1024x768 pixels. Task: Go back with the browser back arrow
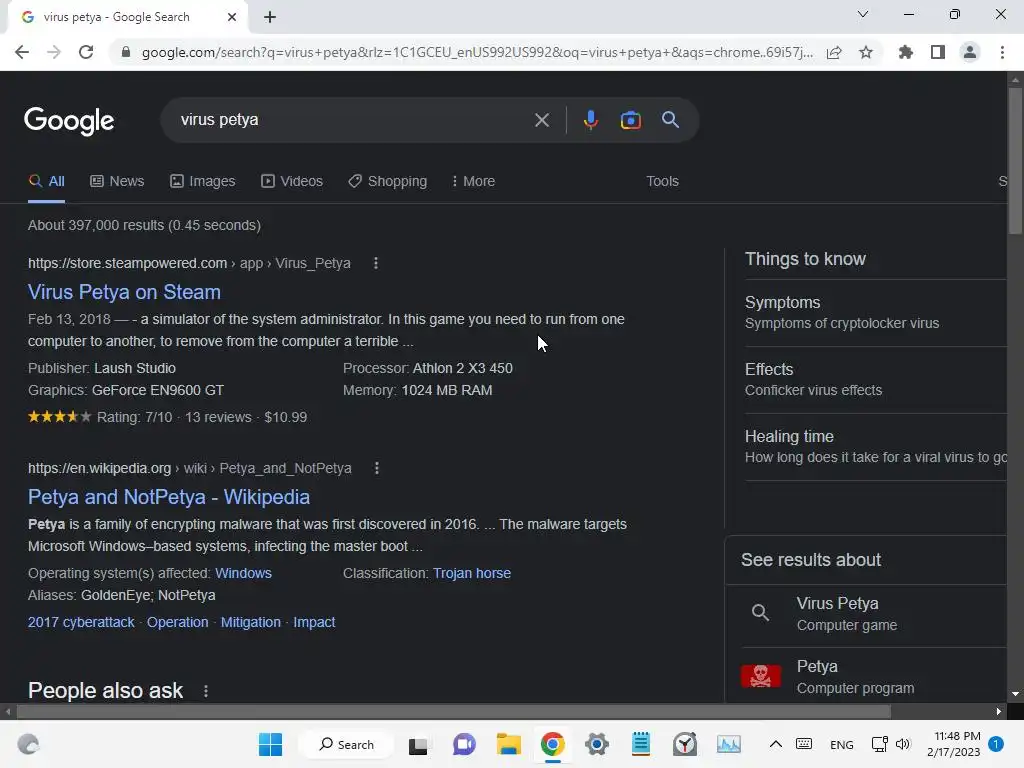click(x=22, y=52)
